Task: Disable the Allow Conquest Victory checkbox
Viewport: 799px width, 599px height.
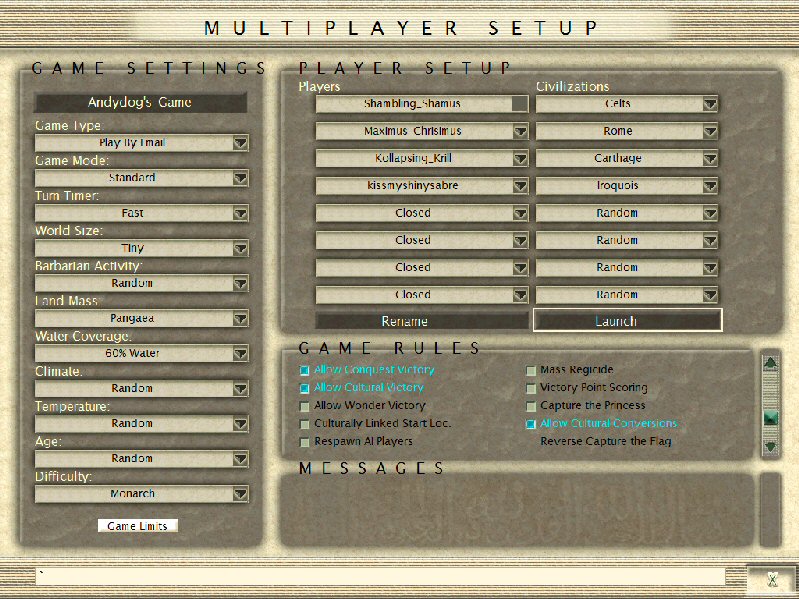Action: [305, 370]
